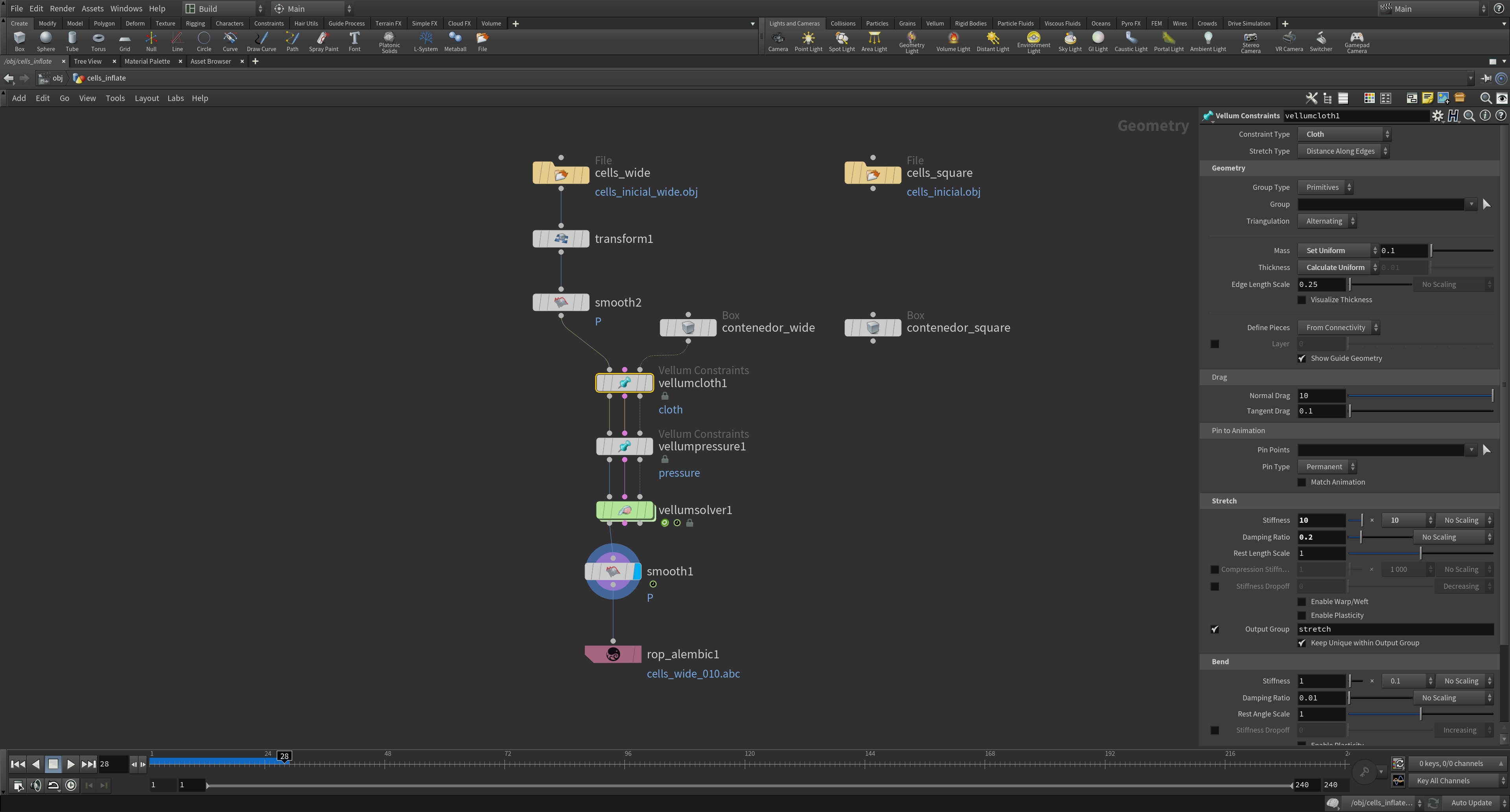Click the rop_alembic1 node icon
1510x812 pixels.
613,654
